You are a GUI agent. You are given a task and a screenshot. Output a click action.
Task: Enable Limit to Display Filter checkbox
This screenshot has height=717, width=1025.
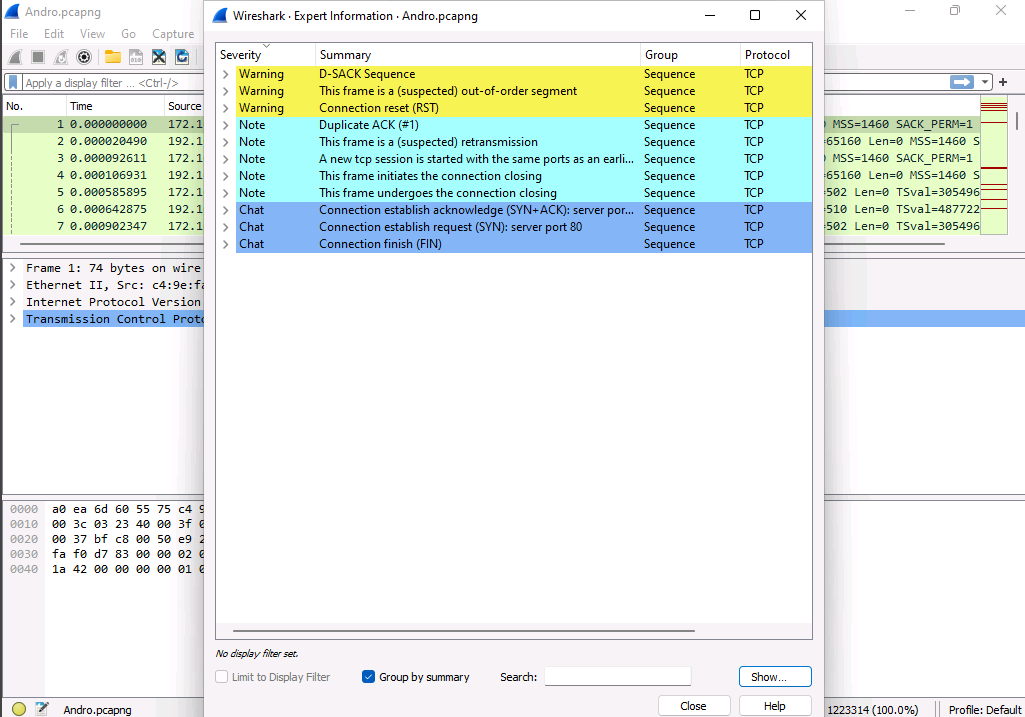tap(222, 677)
